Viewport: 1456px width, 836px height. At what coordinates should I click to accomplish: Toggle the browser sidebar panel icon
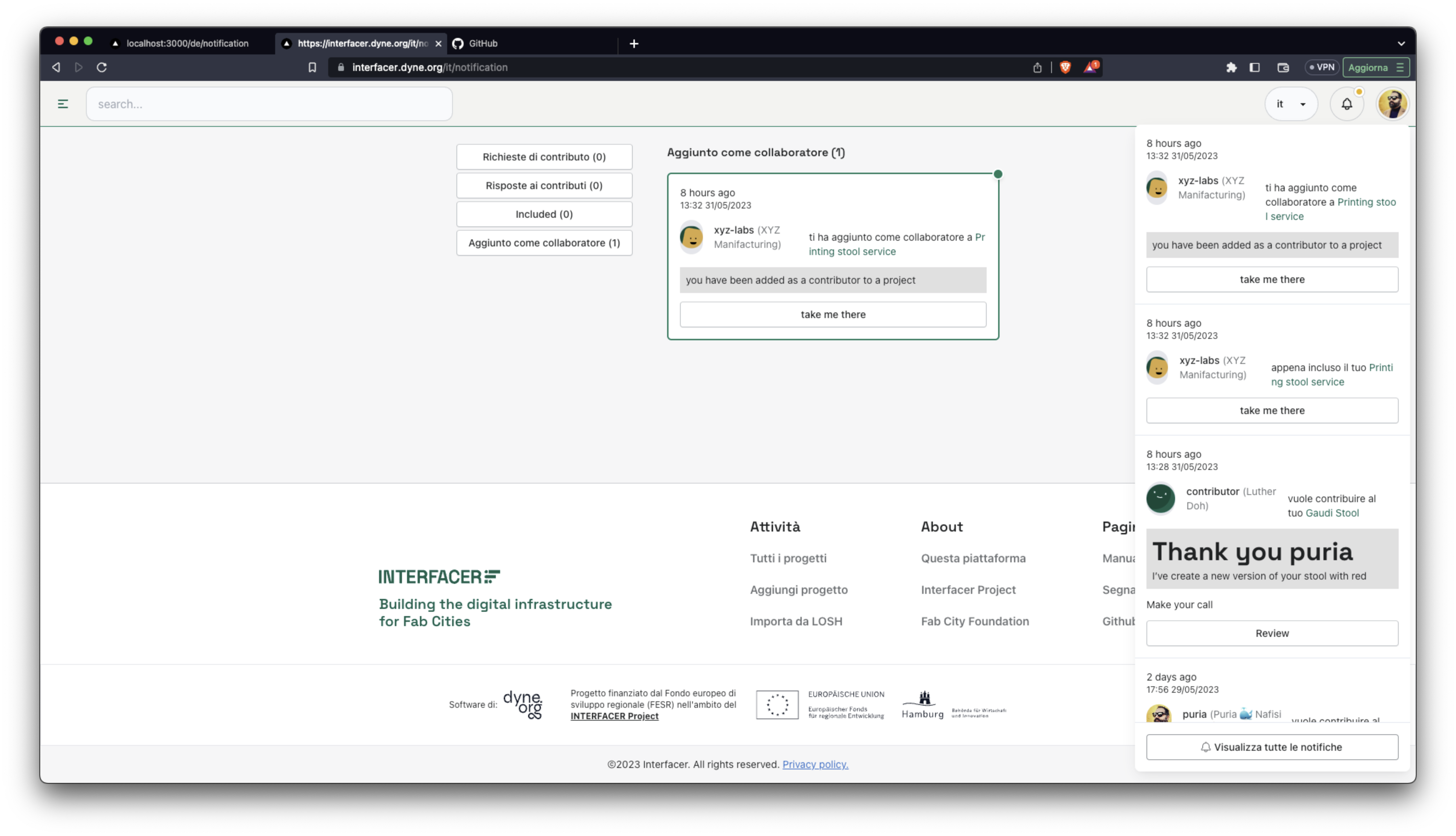(x=1255, y=67)
